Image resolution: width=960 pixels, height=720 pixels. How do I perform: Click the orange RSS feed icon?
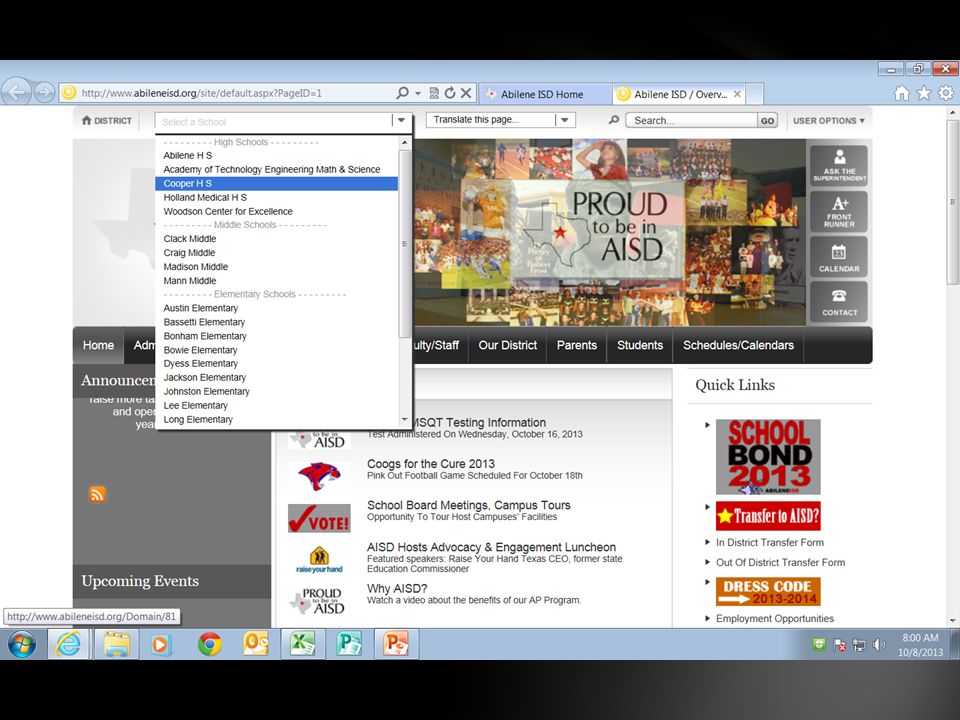coord(97,494)
